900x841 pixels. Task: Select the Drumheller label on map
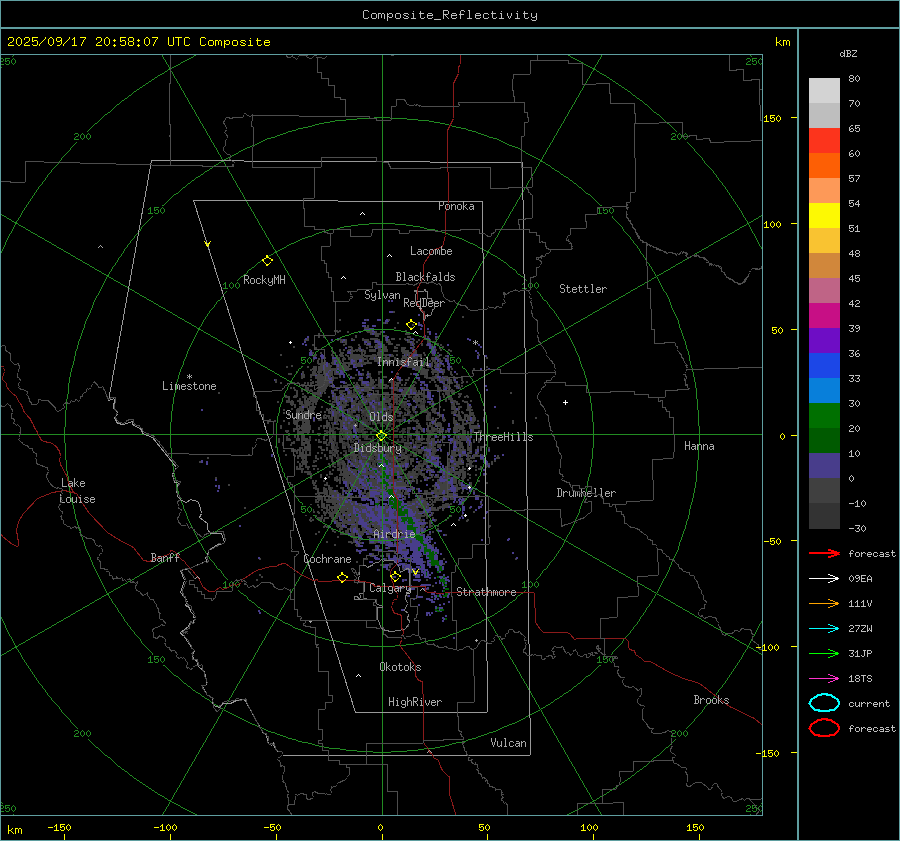[x=586, y=493]
